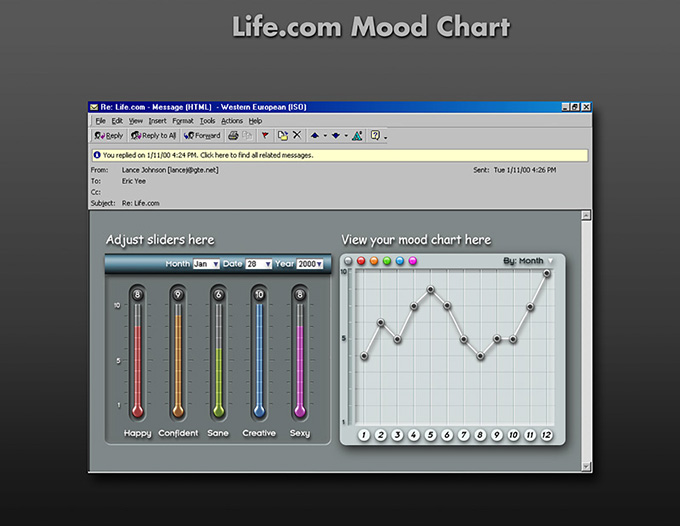Image resolution: width=680 pixels, height=526 pixels.
Task: Open the Next Item dropdown arrow
Action: point(346,136)
